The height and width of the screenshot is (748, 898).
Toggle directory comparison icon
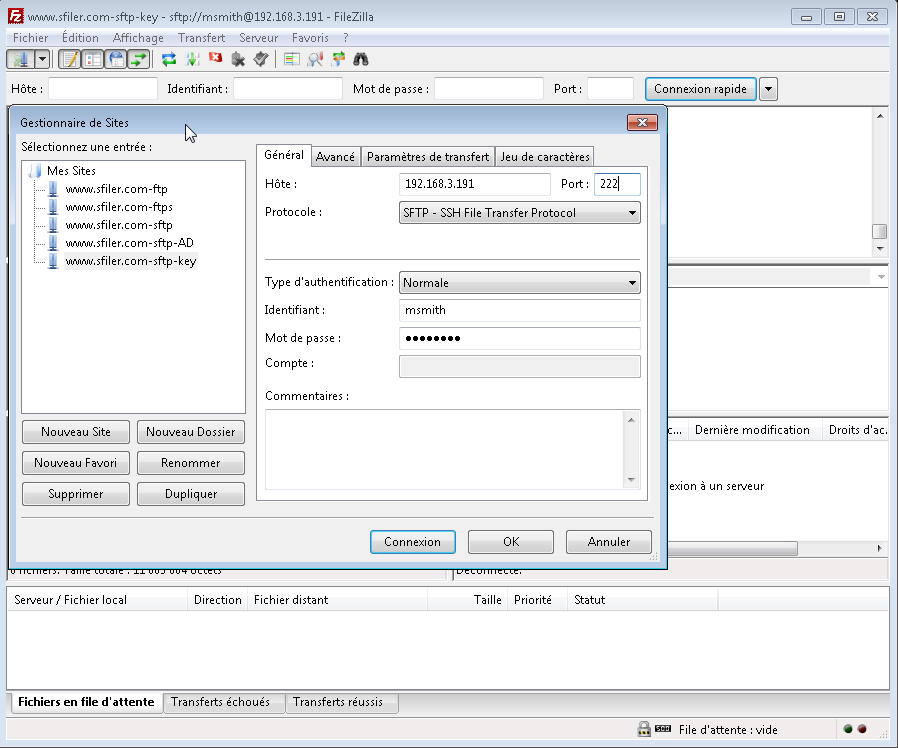click(315, 59)
